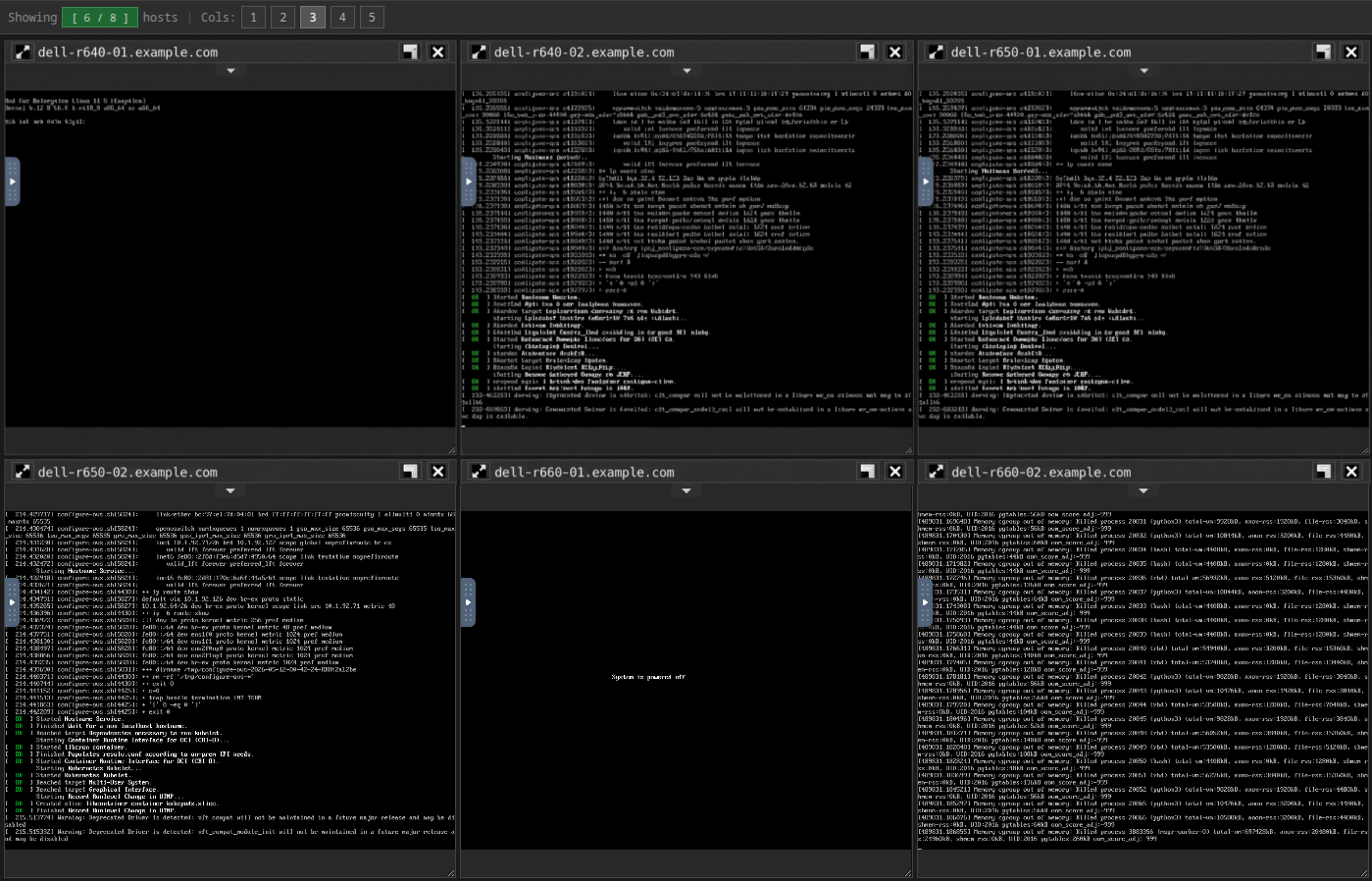
Task: Click the dell-r660-02.example.com title
Action: click(1041, 472)
